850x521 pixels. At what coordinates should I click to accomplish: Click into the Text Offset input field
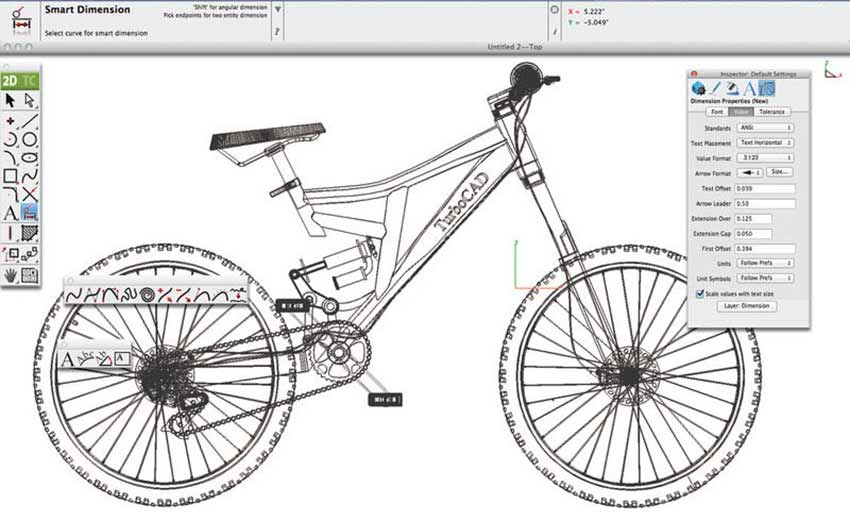point(765,188)
